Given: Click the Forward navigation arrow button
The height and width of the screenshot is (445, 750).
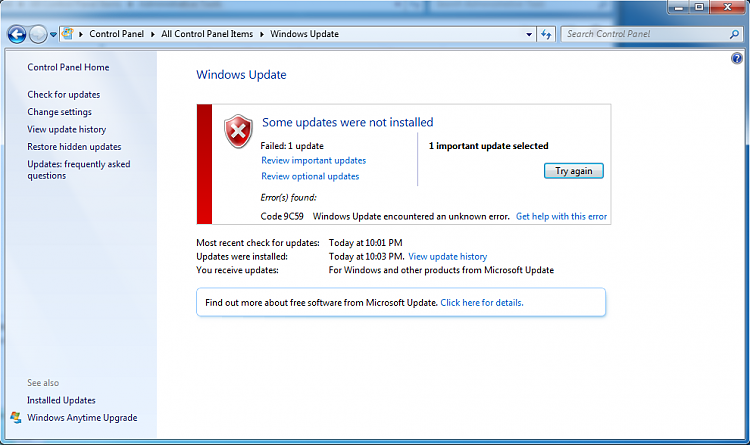Looking at the screenshot, I should tap(38, 34).
